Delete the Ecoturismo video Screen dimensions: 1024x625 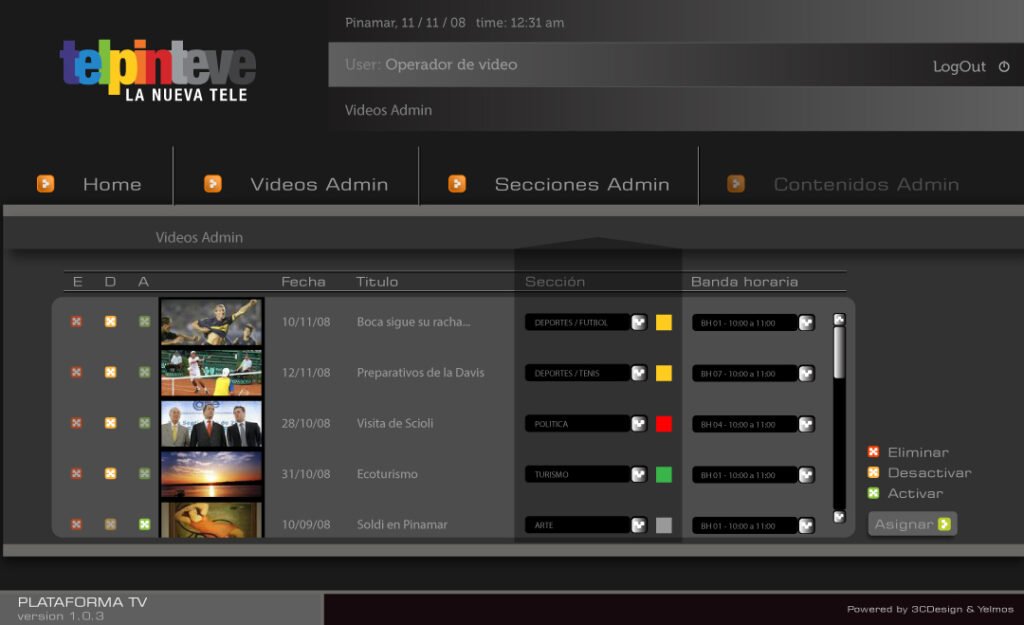point(76,473)
